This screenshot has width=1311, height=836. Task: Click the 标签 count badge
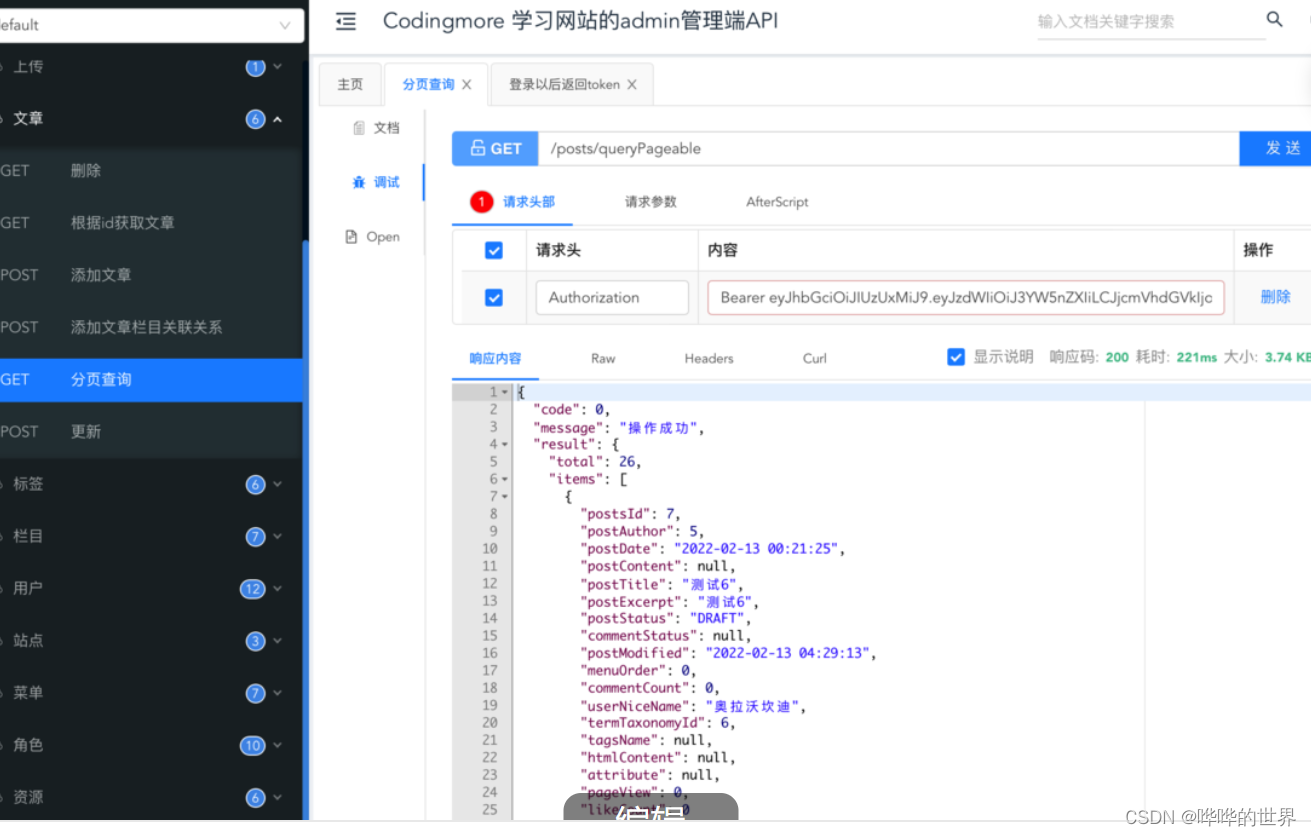[255, 484]
